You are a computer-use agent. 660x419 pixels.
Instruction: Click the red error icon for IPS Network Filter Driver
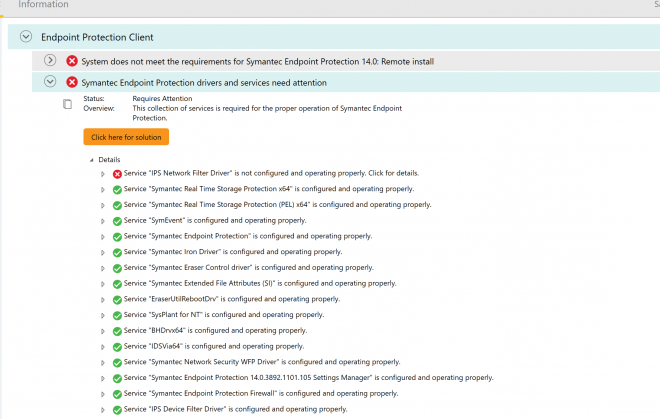point(117,174)
